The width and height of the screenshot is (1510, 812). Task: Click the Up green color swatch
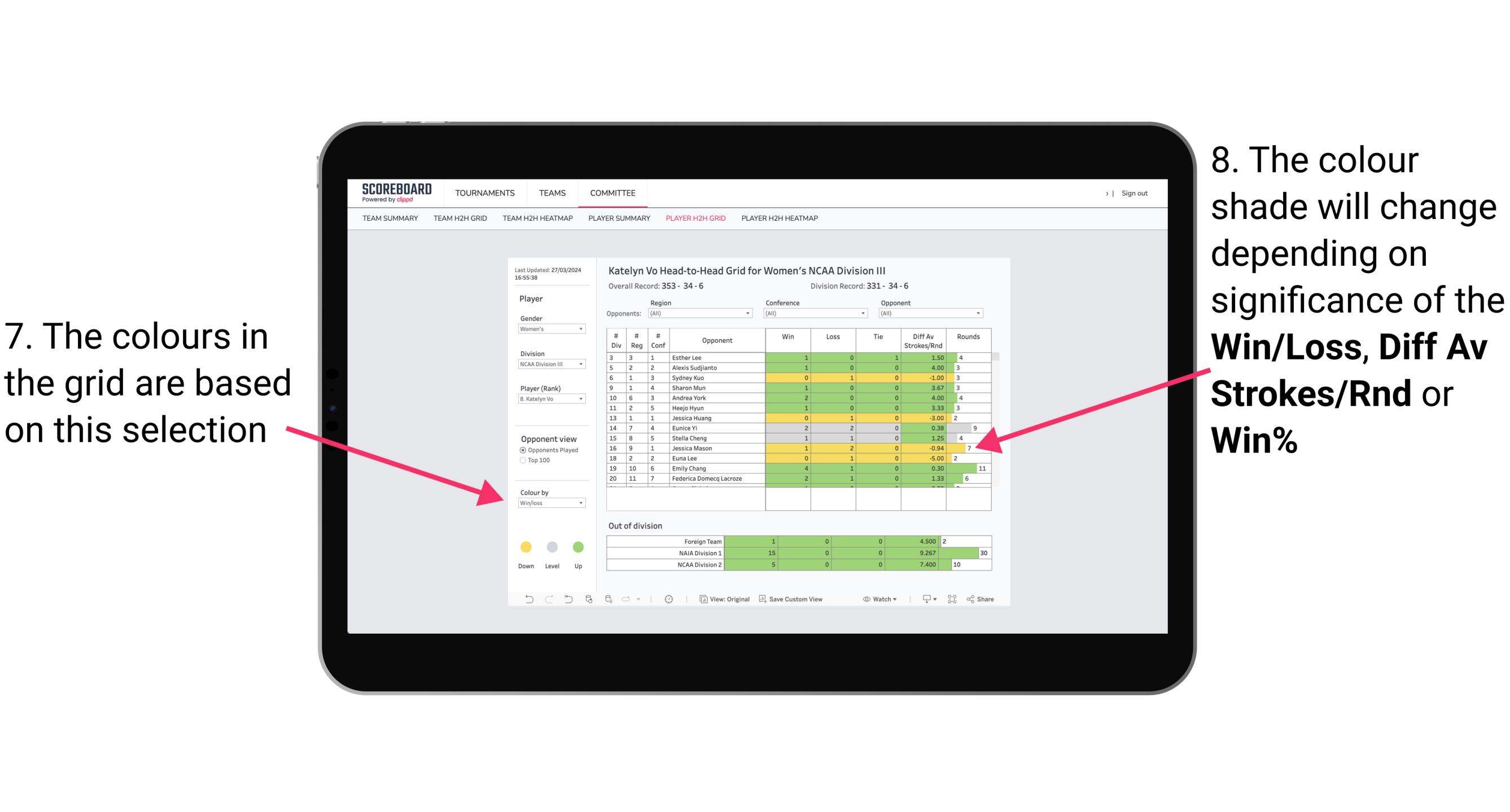(x=579, y=547)
